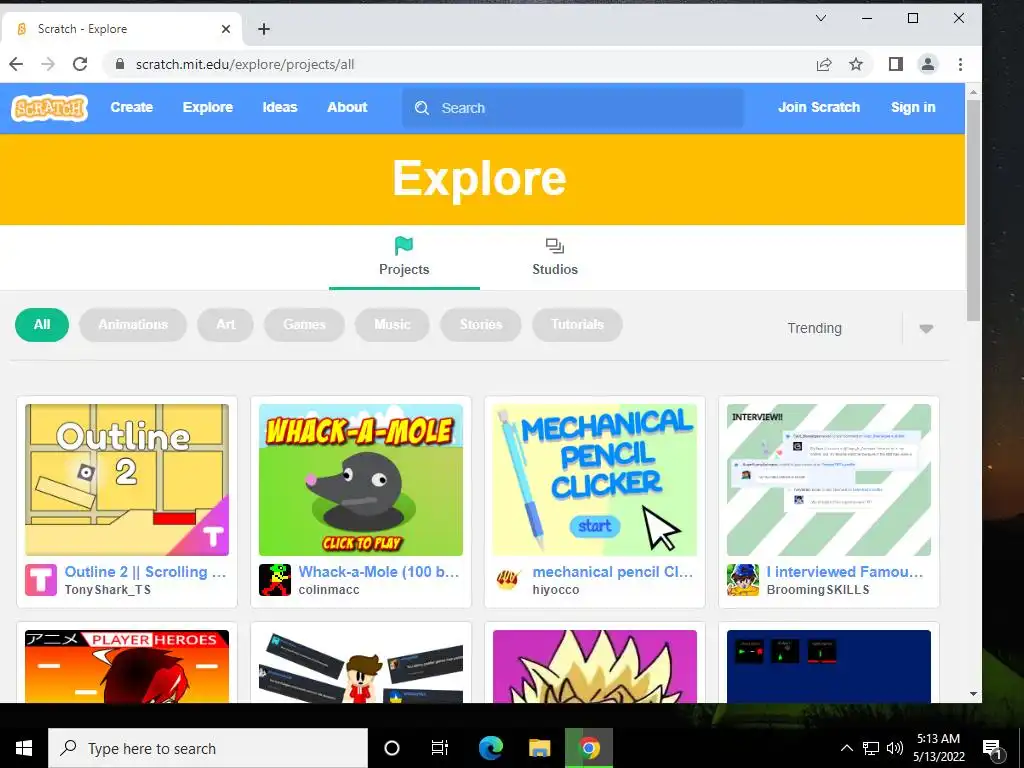The height and width of the screenshot is (768, 1024).
Task: Open Windows Start menu
Action: 24,748
